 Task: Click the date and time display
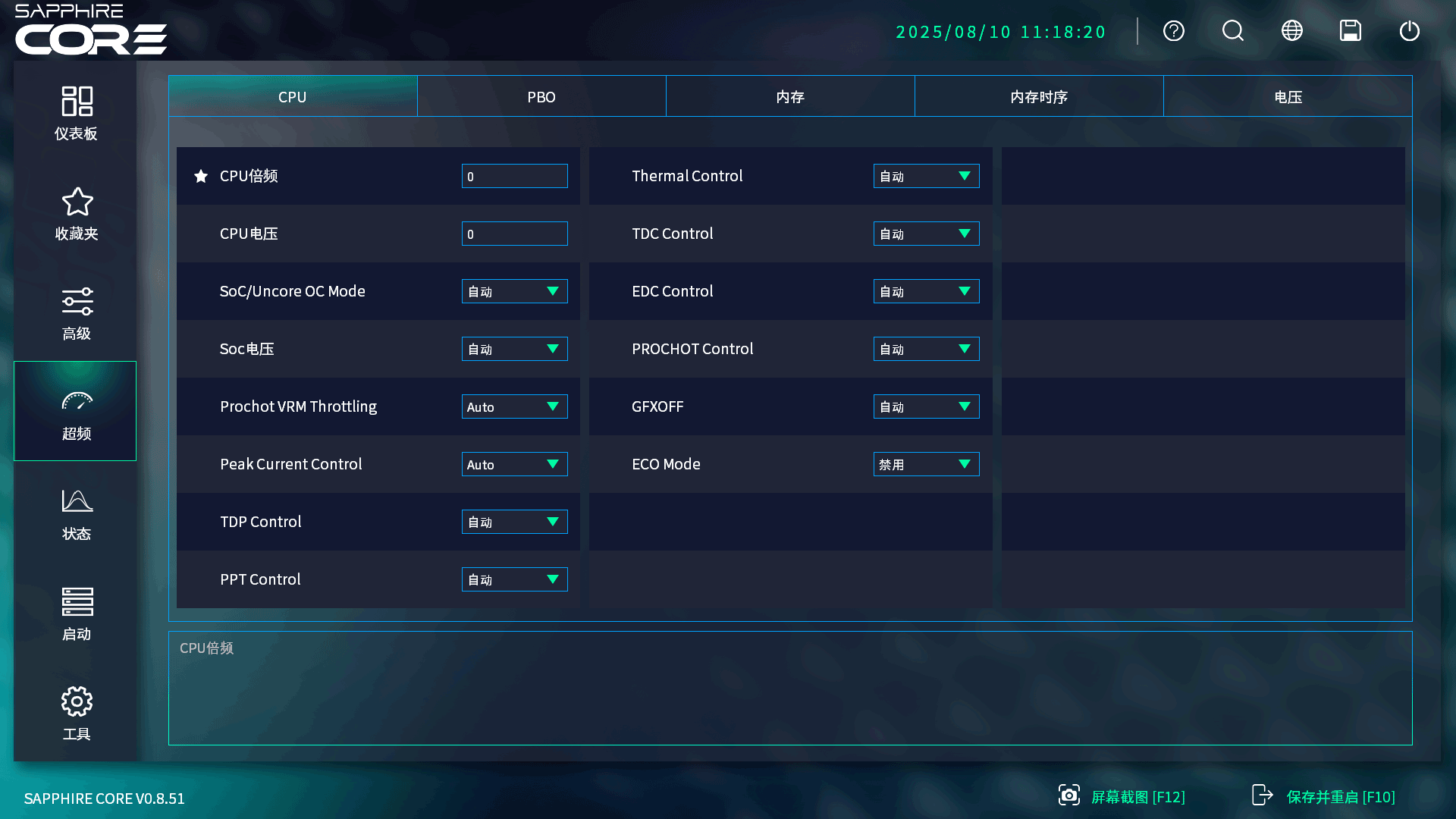point(1001,32)
